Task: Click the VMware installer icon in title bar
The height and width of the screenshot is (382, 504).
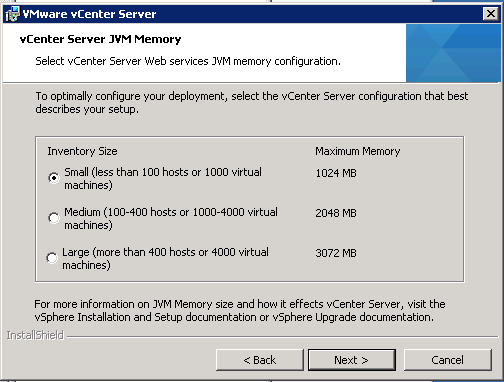Action: [13, 14]
